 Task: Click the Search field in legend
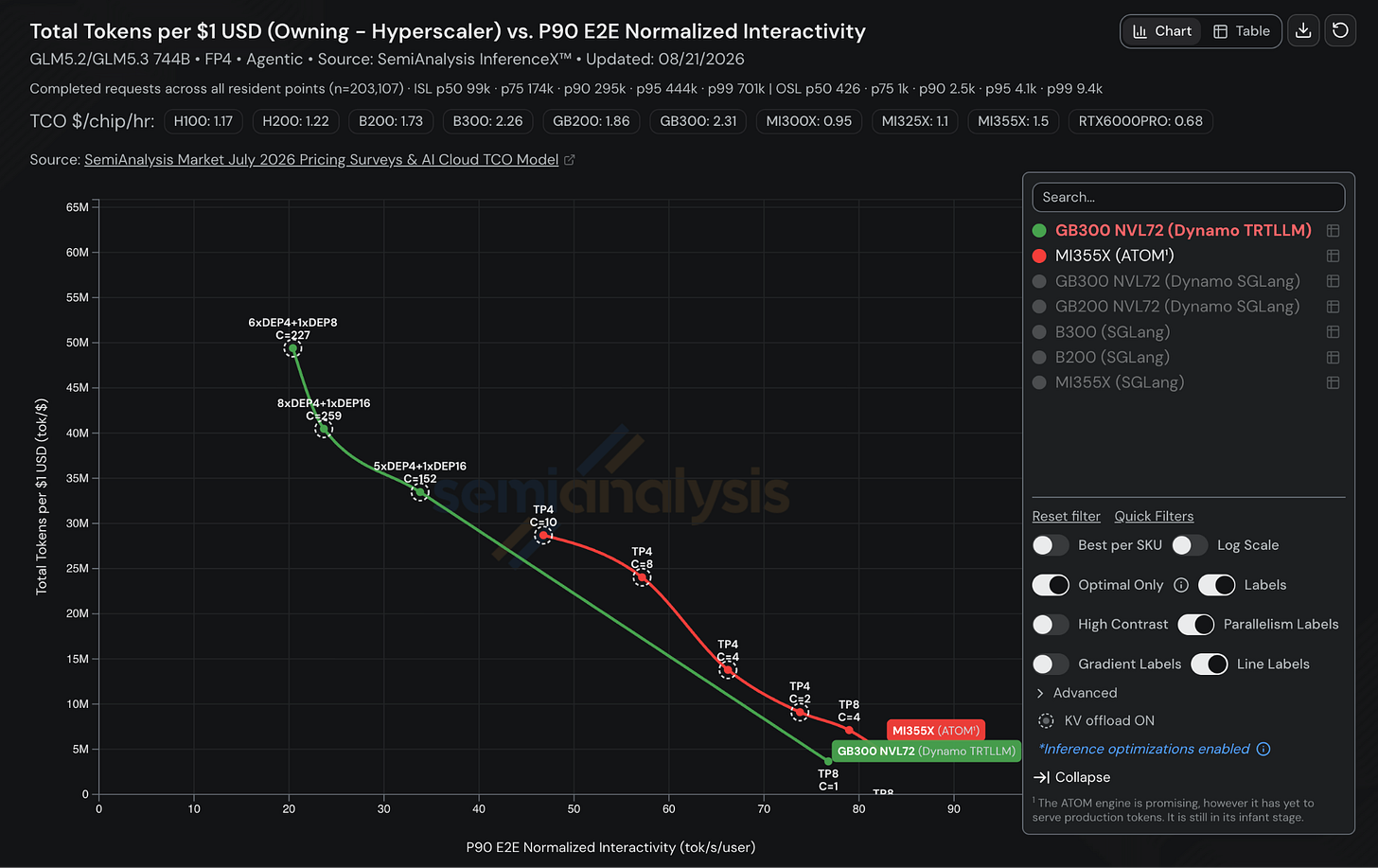1189,197
